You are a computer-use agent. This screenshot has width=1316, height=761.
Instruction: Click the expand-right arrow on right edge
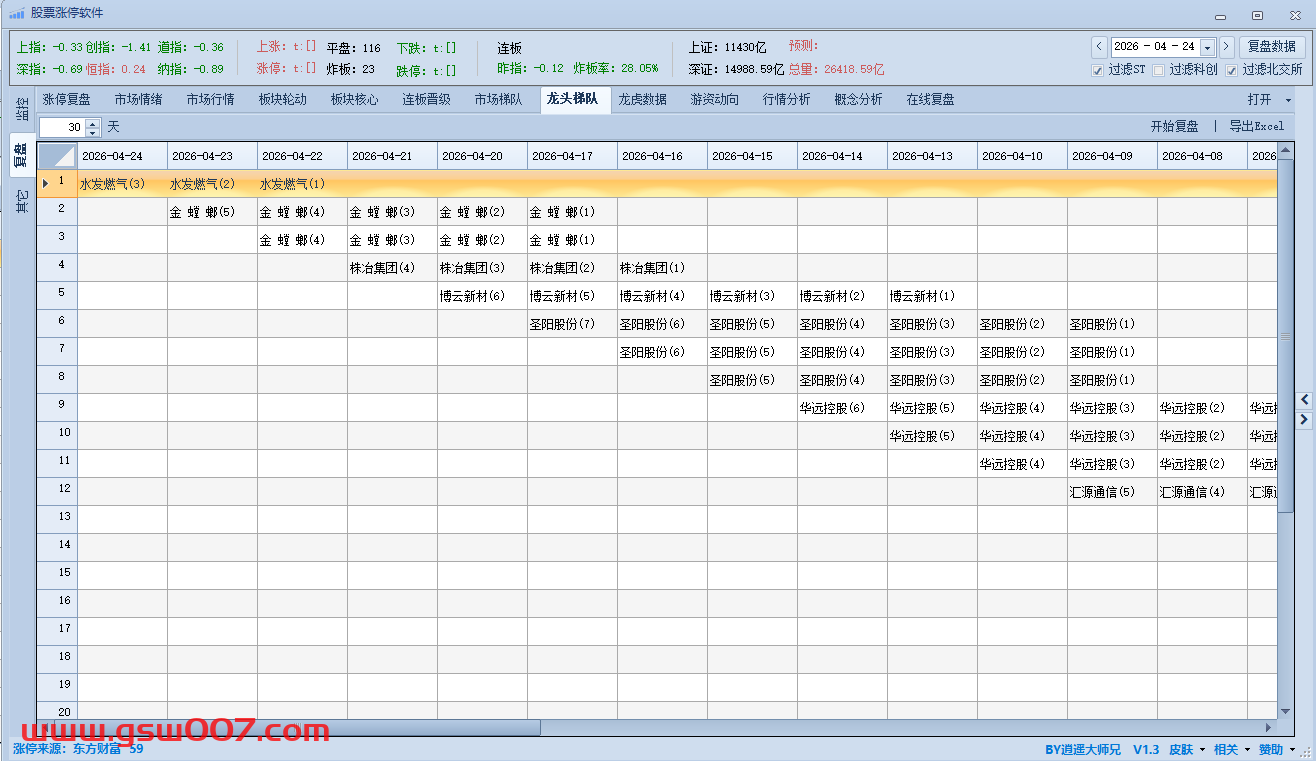(x=1304, y=420)
